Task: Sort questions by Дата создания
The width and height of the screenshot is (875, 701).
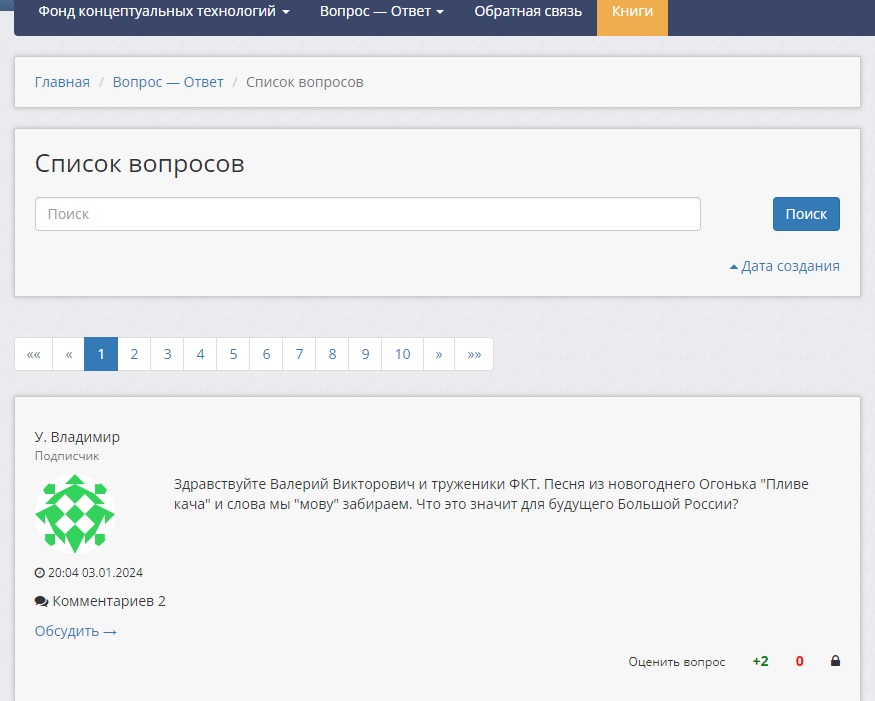Action: 785,266
